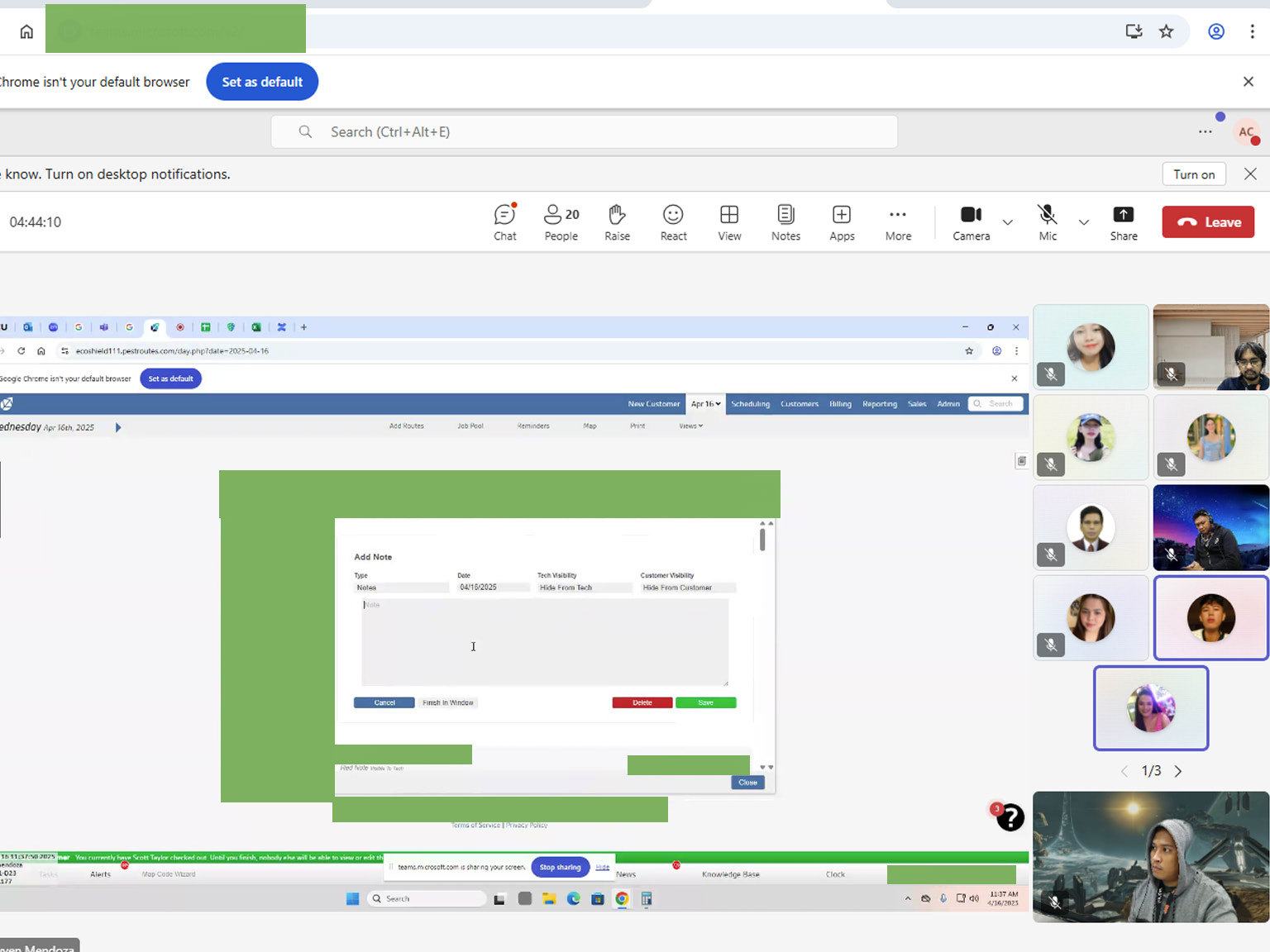Click inside the Note text area

pyautogui.click(x=545, y=642)
